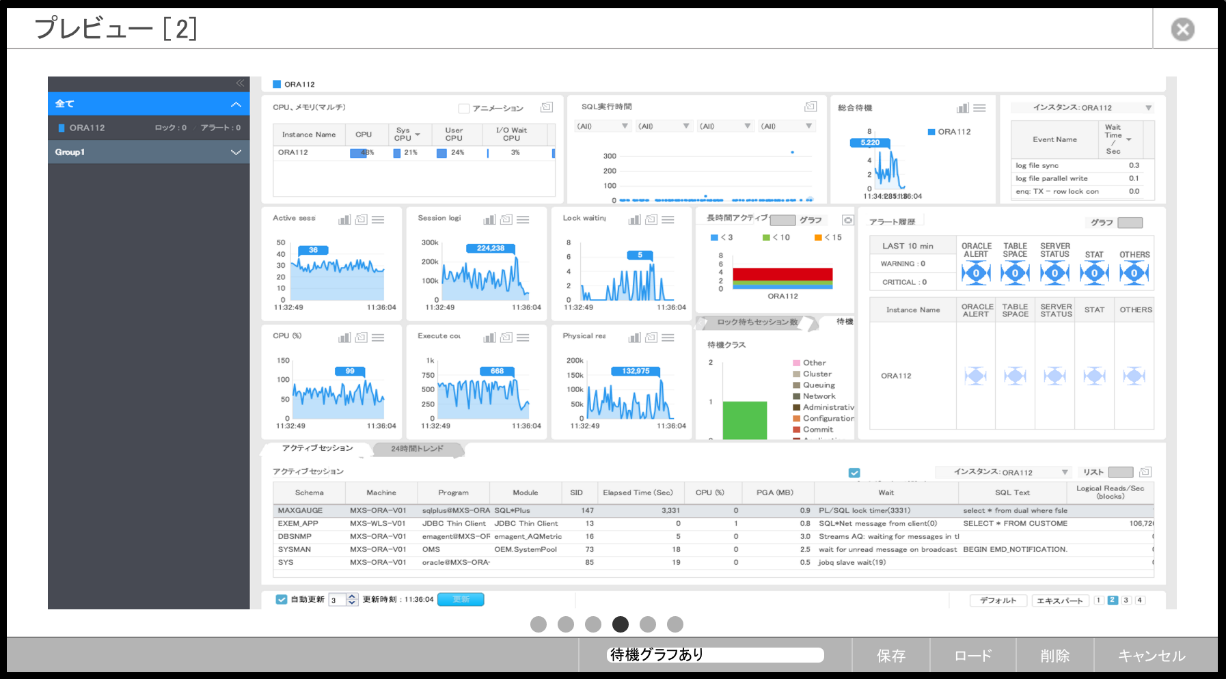Open list menu icon in Active sessions panel
Viewport: 1226px width, 679px height.
pos(378,219)
